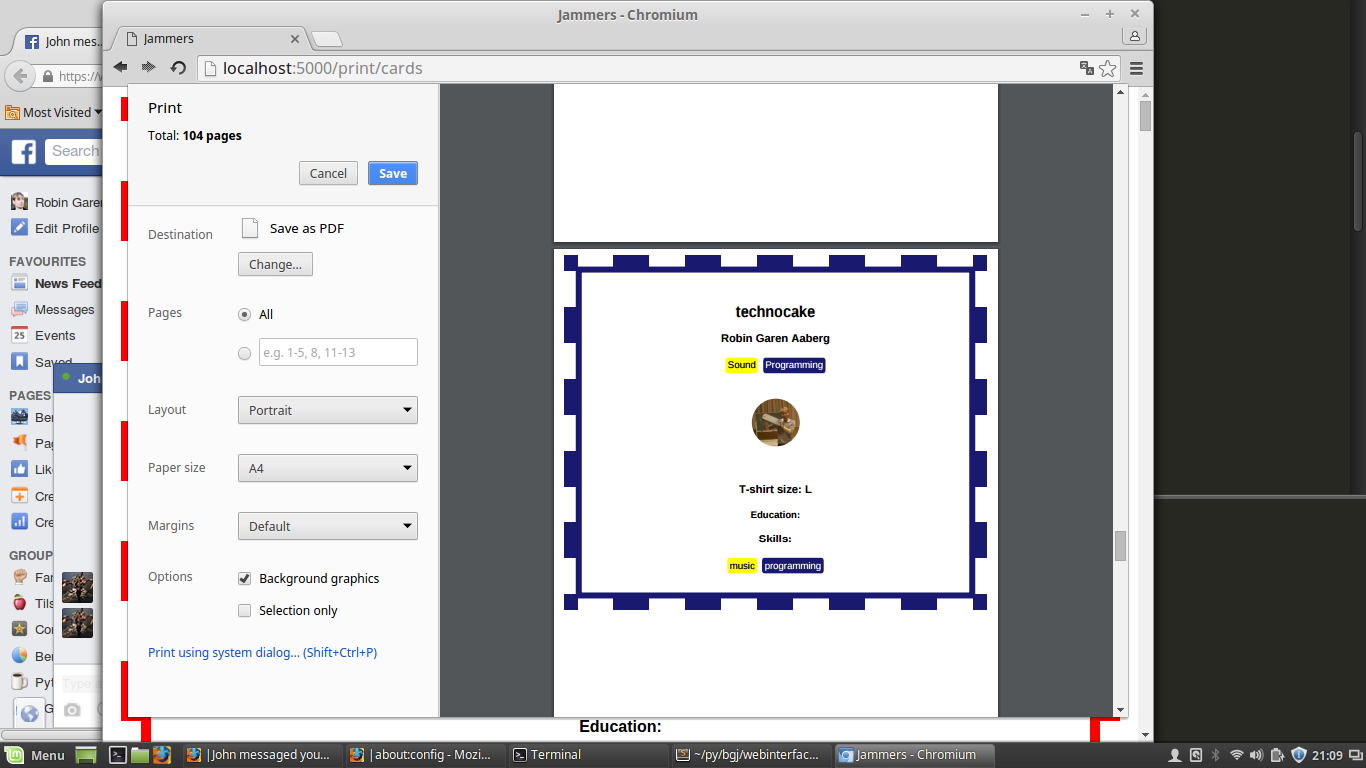Screen dimensions: 1366x768
Task: Click the translate icon in address bar
Action: pos(1086,68)
